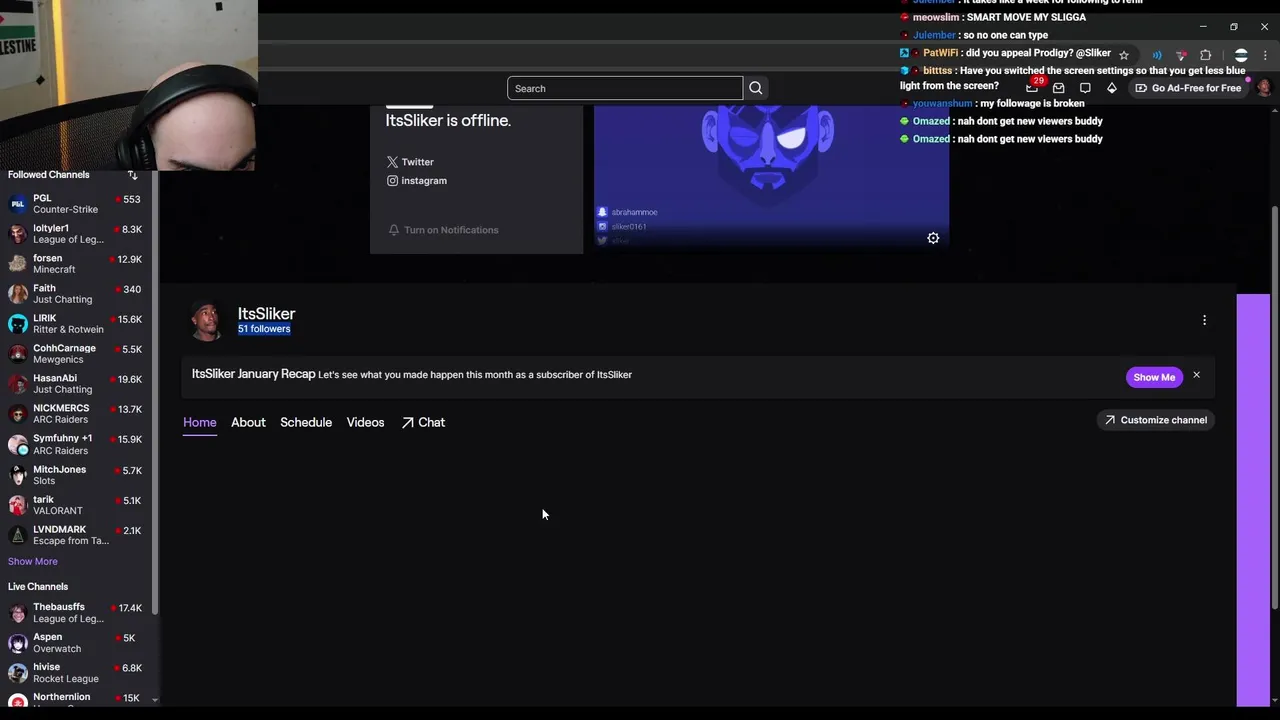The image size is (1280, 720).
Task: Click the tarik channel avatar
Action: click(x=18, y=505)
